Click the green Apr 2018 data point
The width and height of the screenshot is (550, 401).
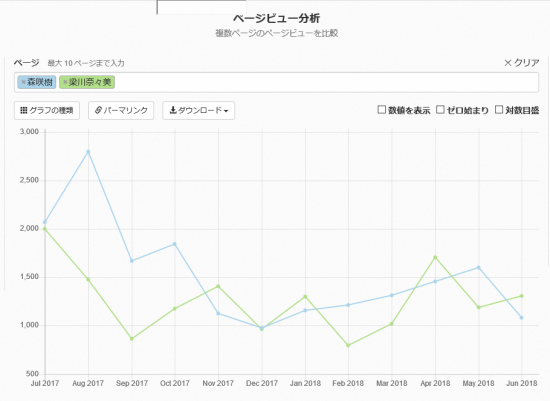click(435, 257)
